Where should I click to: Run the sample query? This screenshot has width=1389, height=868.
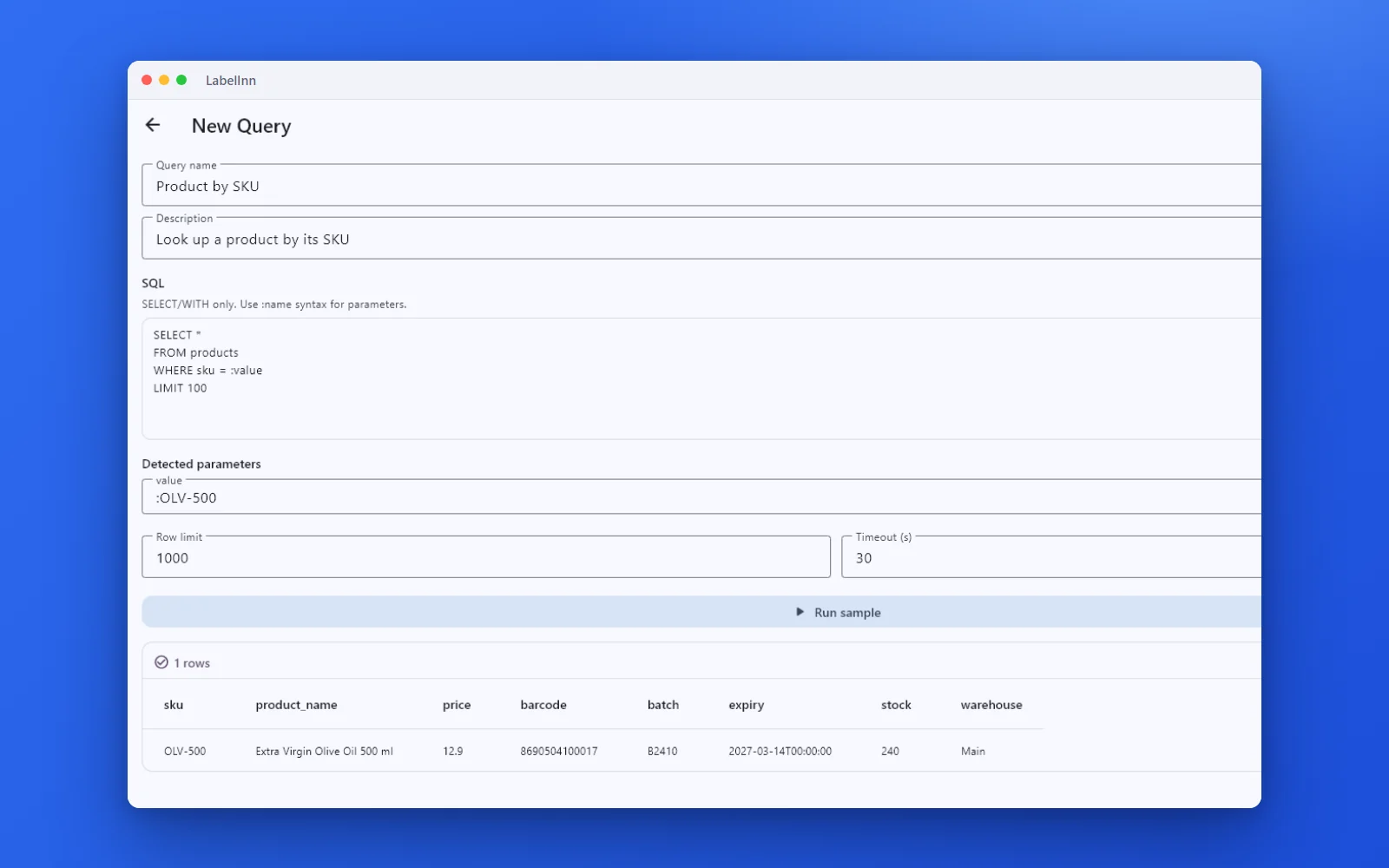[701, 612]
